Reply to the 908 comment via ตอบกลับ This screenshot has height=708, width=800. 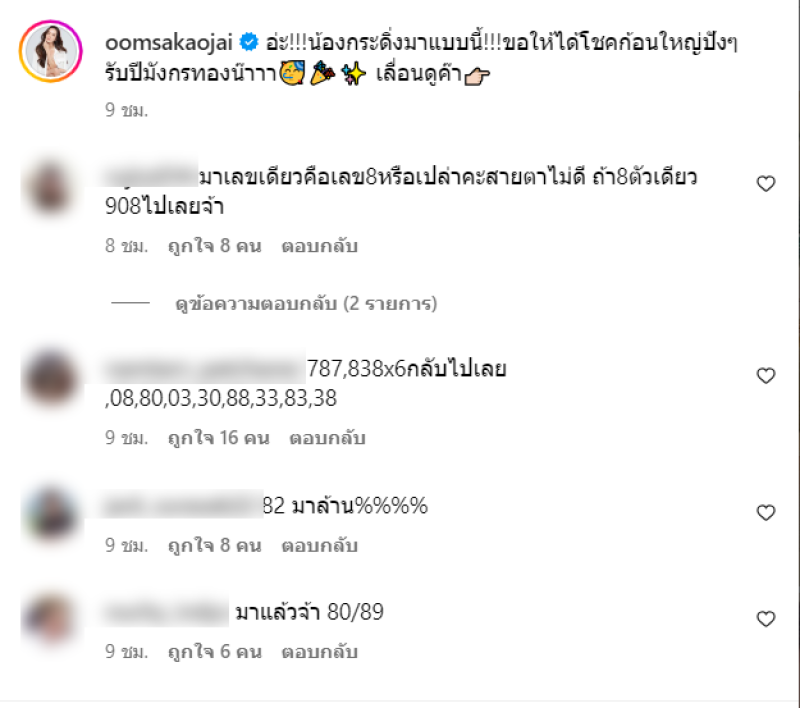(x=319, y=246)
